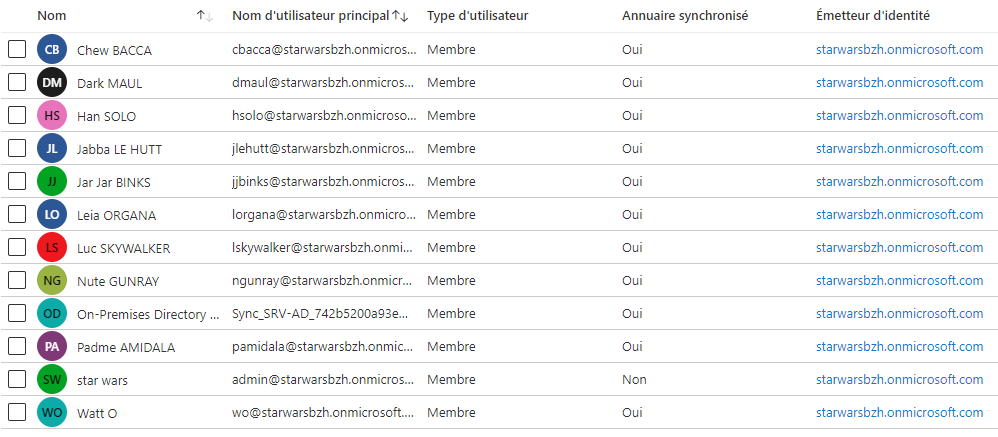Open the Jabba LE HUTT user entry

(x=119, y=149)
